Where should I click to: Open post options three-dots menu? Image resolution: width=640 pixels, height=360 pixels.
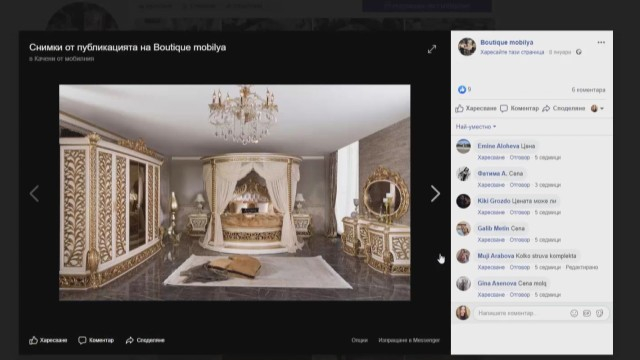tap(601, 42)
